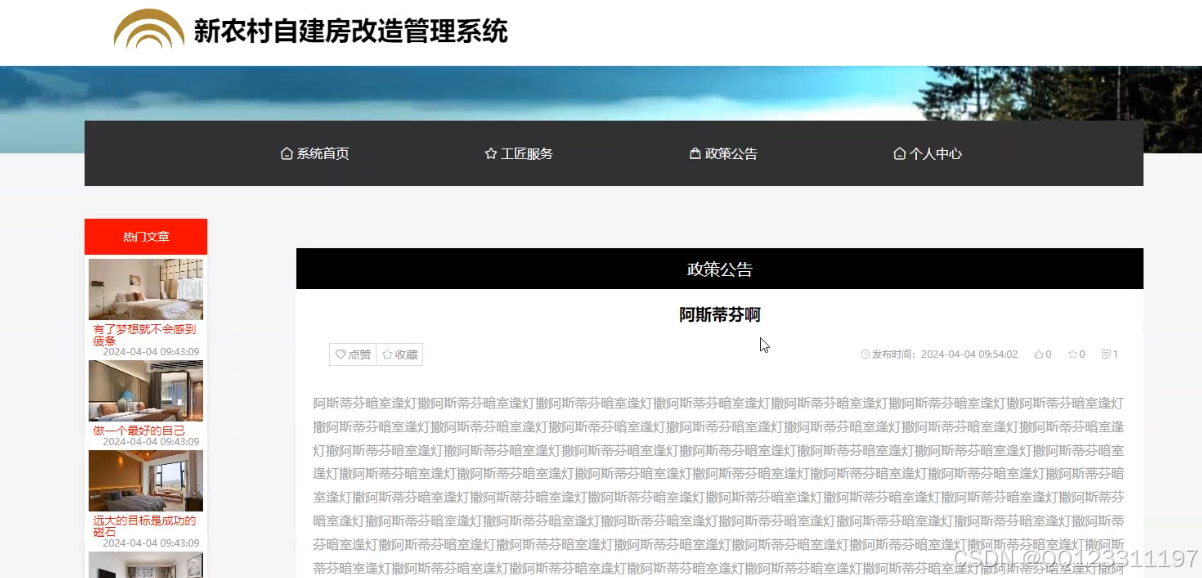Click the publish time 2024-04-04 09:54:02

click(969, 354)
